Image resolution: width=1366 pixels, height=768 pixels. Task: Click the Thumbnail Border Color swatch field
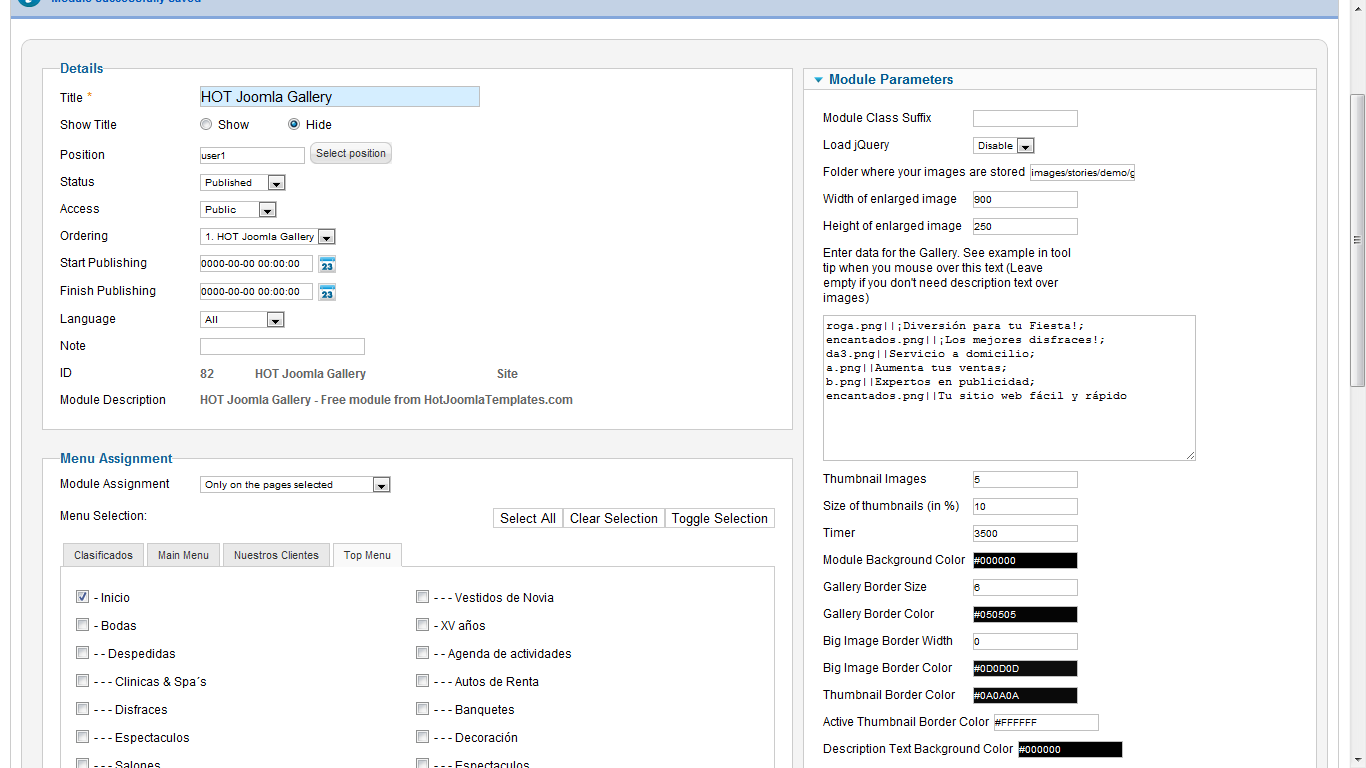(1025, 696)
